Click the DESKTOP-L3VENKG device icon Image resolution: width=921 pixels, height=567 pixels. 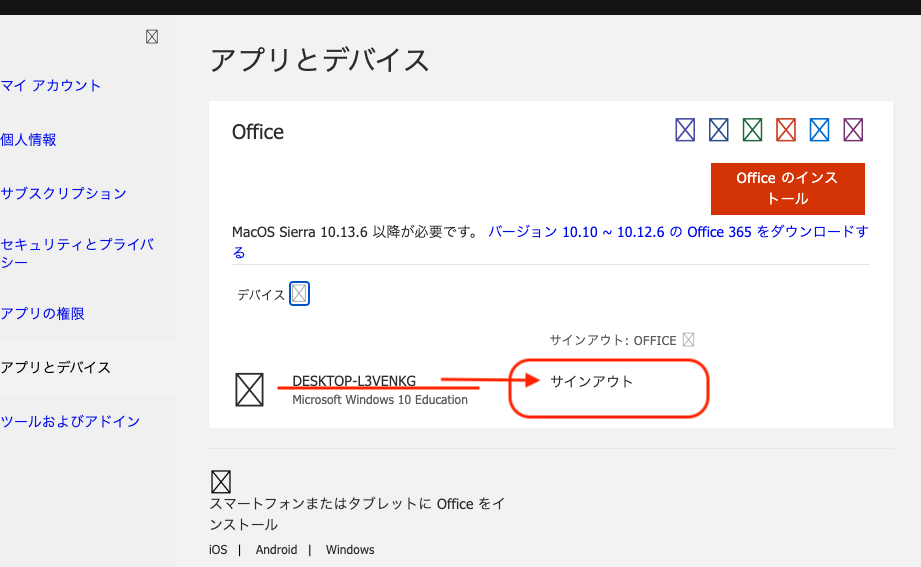[249, 390]
